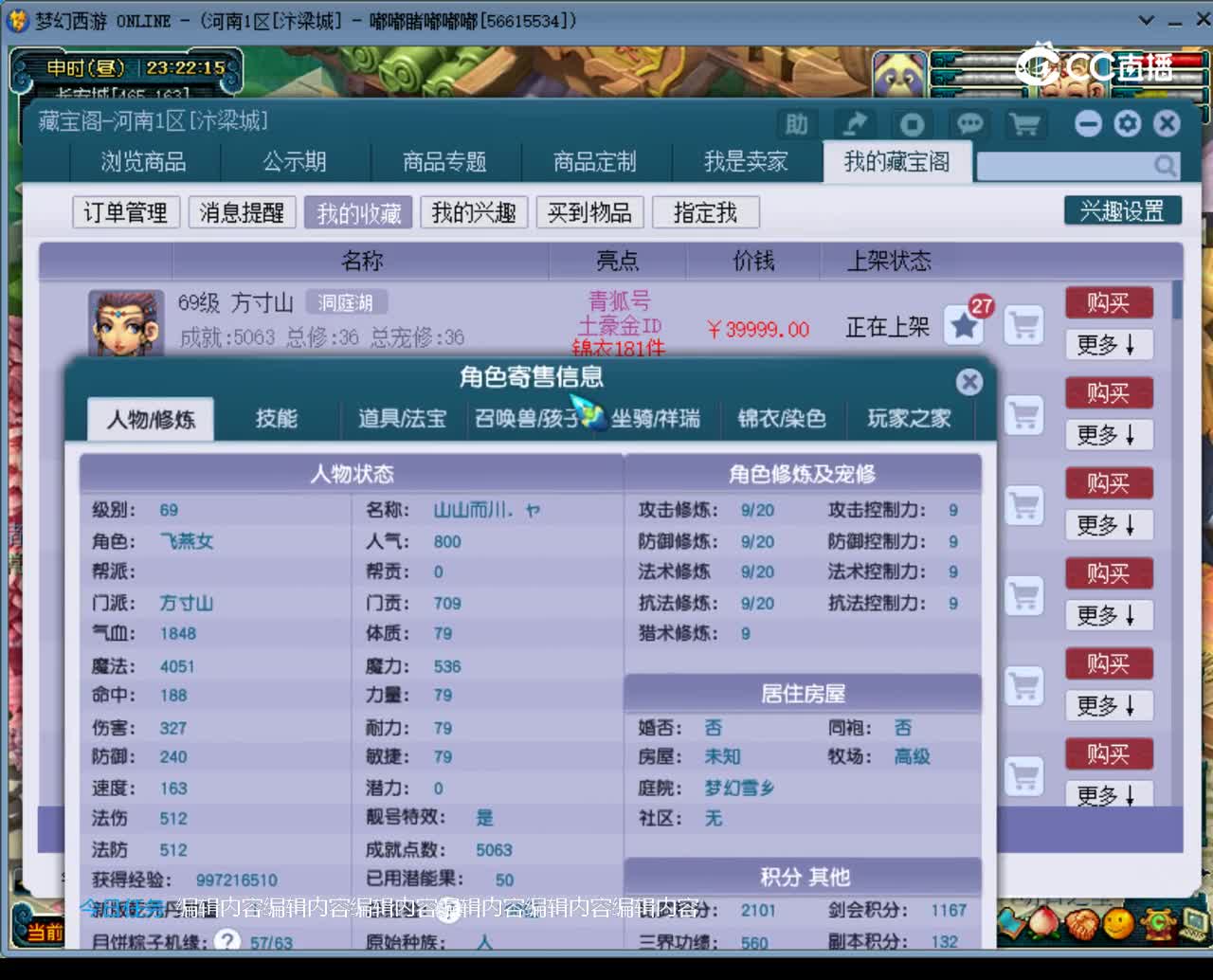Screen dimensions: 1213x980
Task: Click the 名称 column header
Action: pyautogui.click(x=362, y=261)
